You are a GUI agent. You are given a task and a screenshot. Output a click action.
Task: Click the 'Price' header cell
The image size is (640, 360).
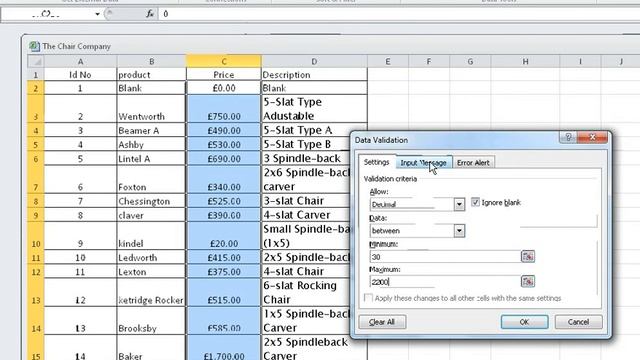pyautogui.click(x=224, y=75)
